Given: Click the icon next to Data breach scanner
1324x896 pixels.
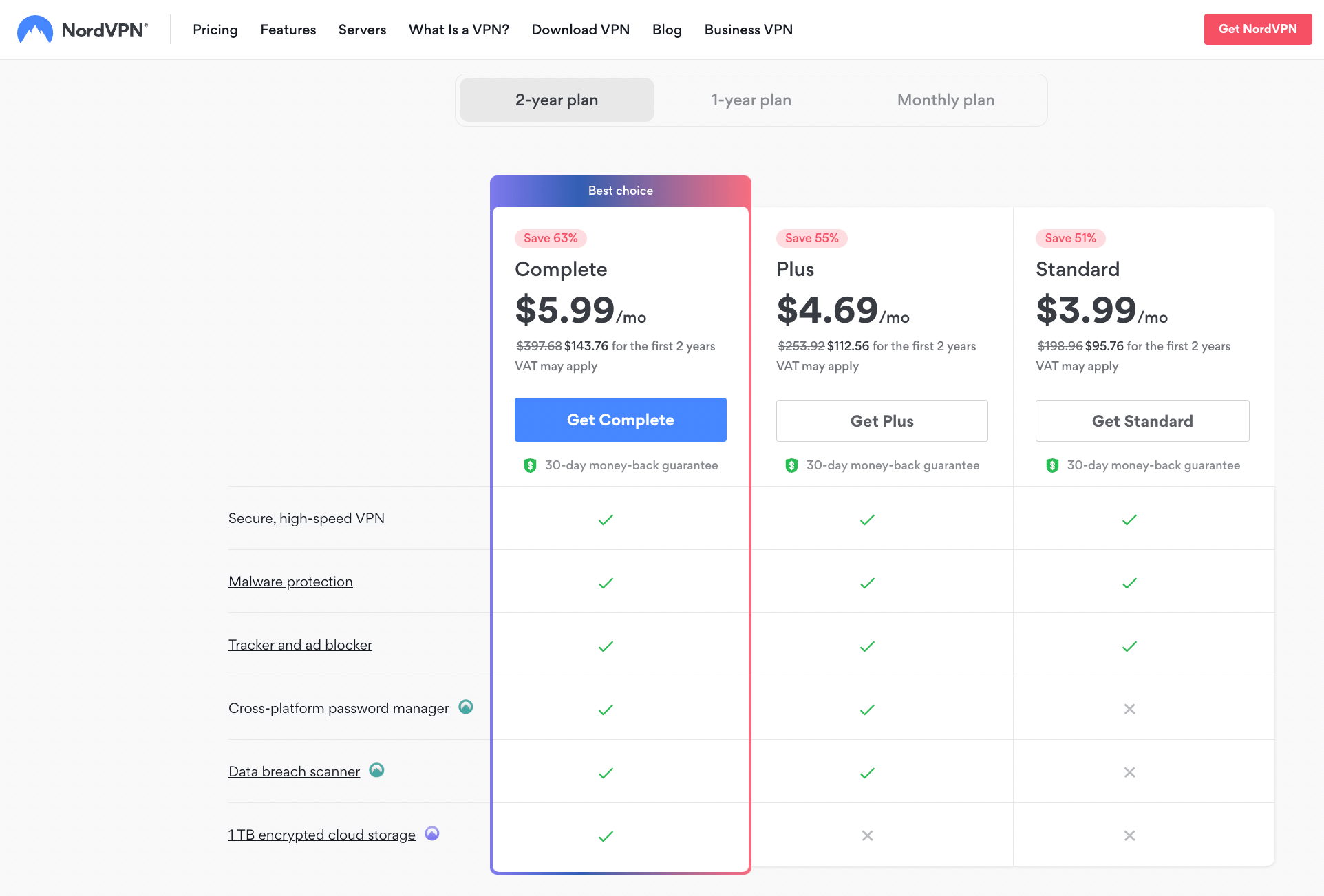Looking at the screenshot, I should point(376,771).
